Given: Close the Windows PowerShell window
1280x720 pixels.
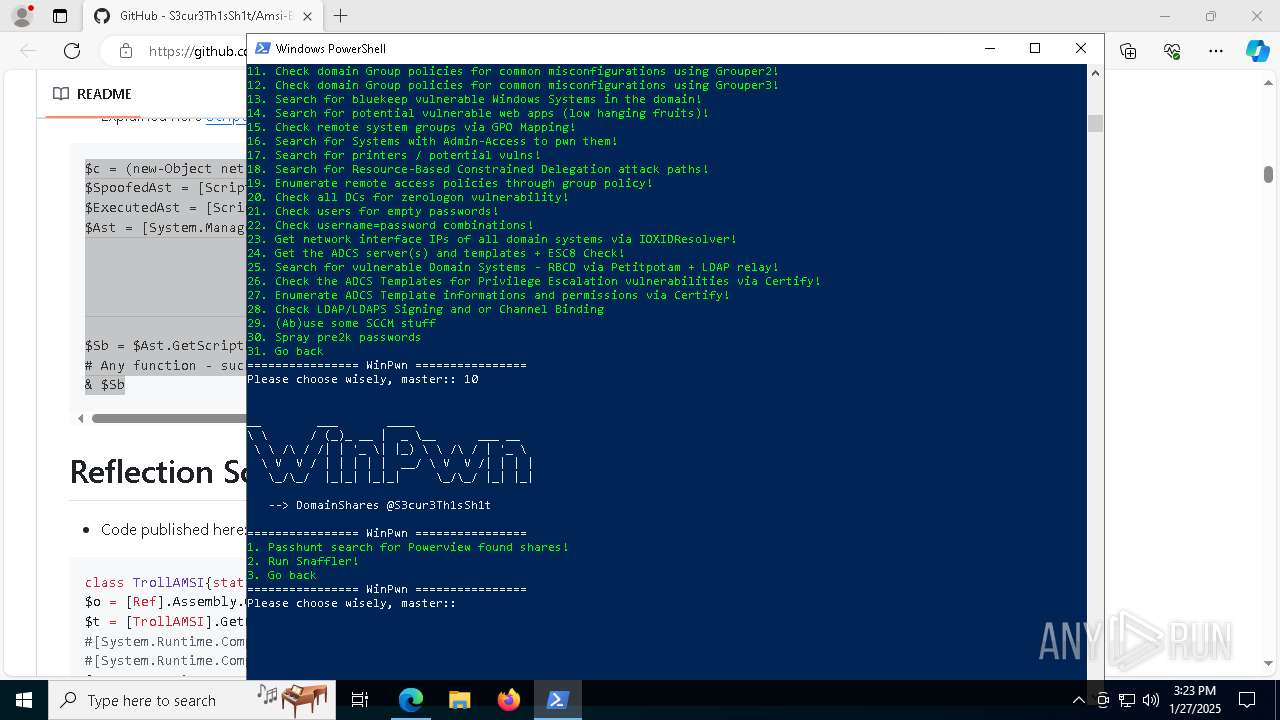Looking at the screenshot, I should point(1081,48).
